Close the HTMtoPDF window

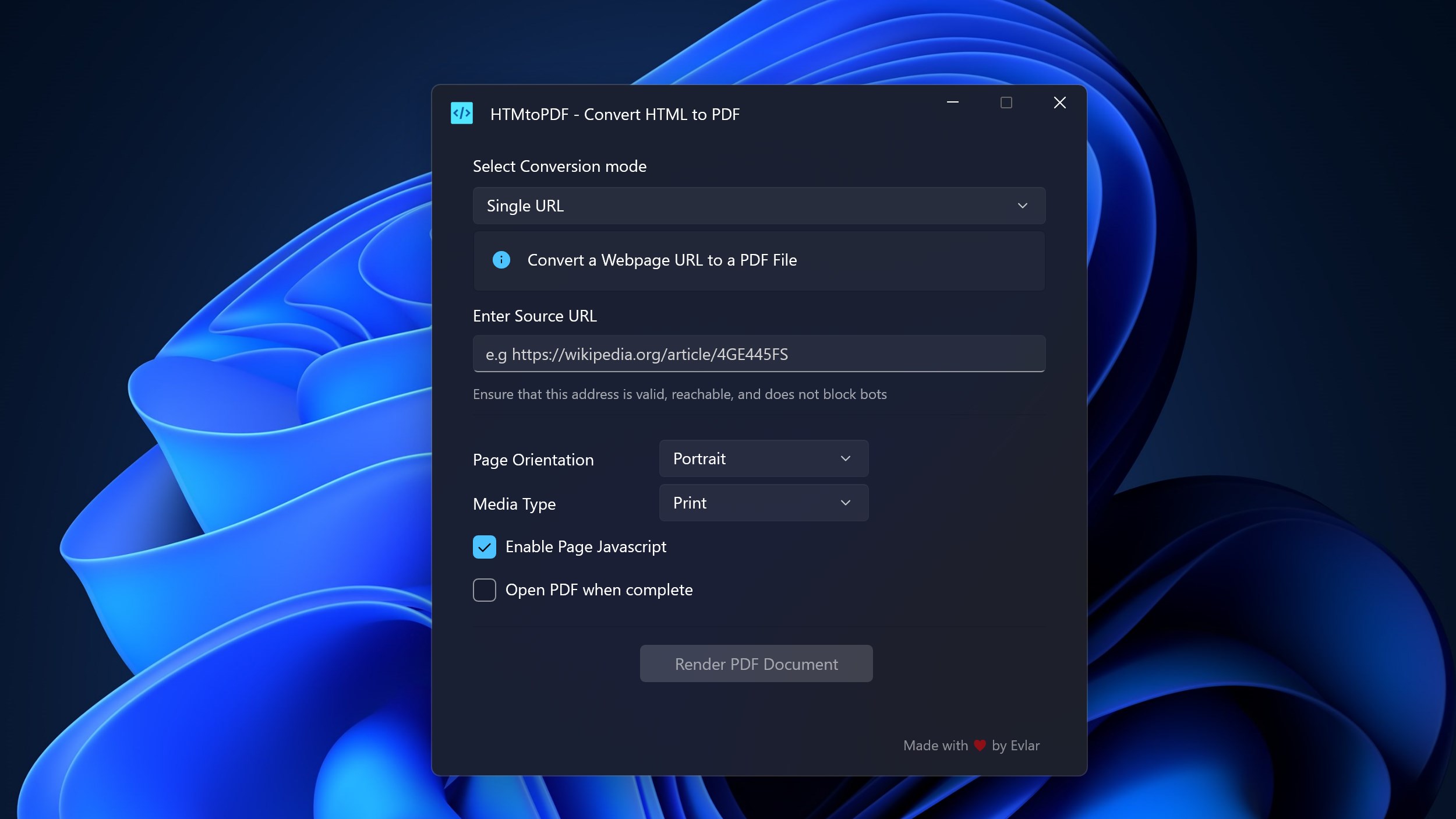click(1059, 103)
